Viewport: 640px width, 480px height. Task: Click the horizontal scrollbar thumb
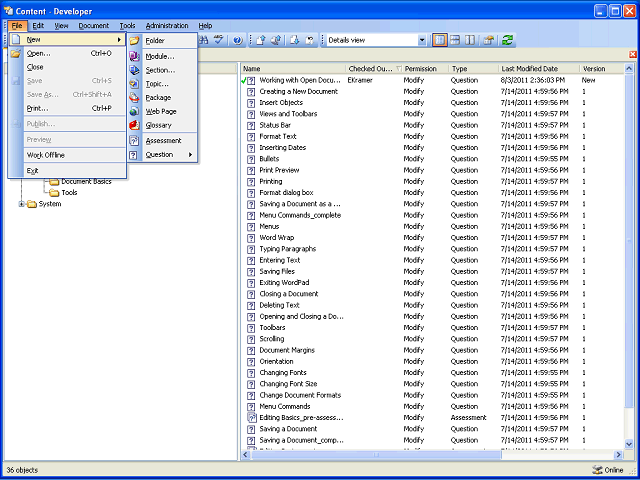click(x=376, y=454)
